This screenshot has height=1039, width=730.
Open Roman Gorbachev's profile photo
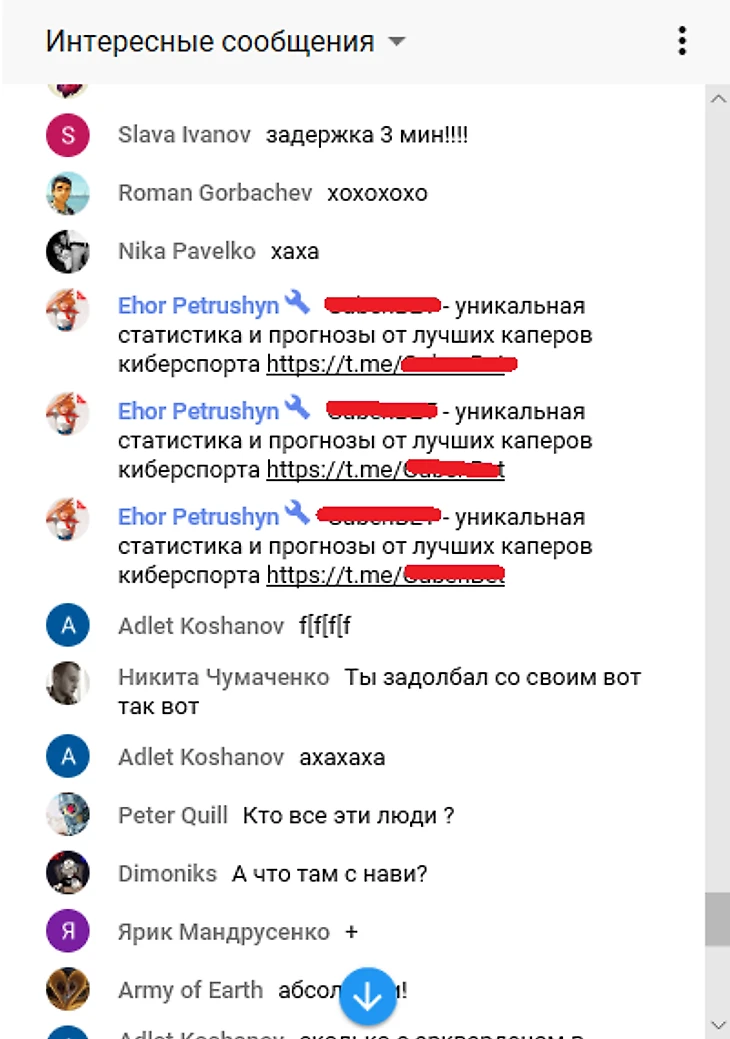coord(68,193)
